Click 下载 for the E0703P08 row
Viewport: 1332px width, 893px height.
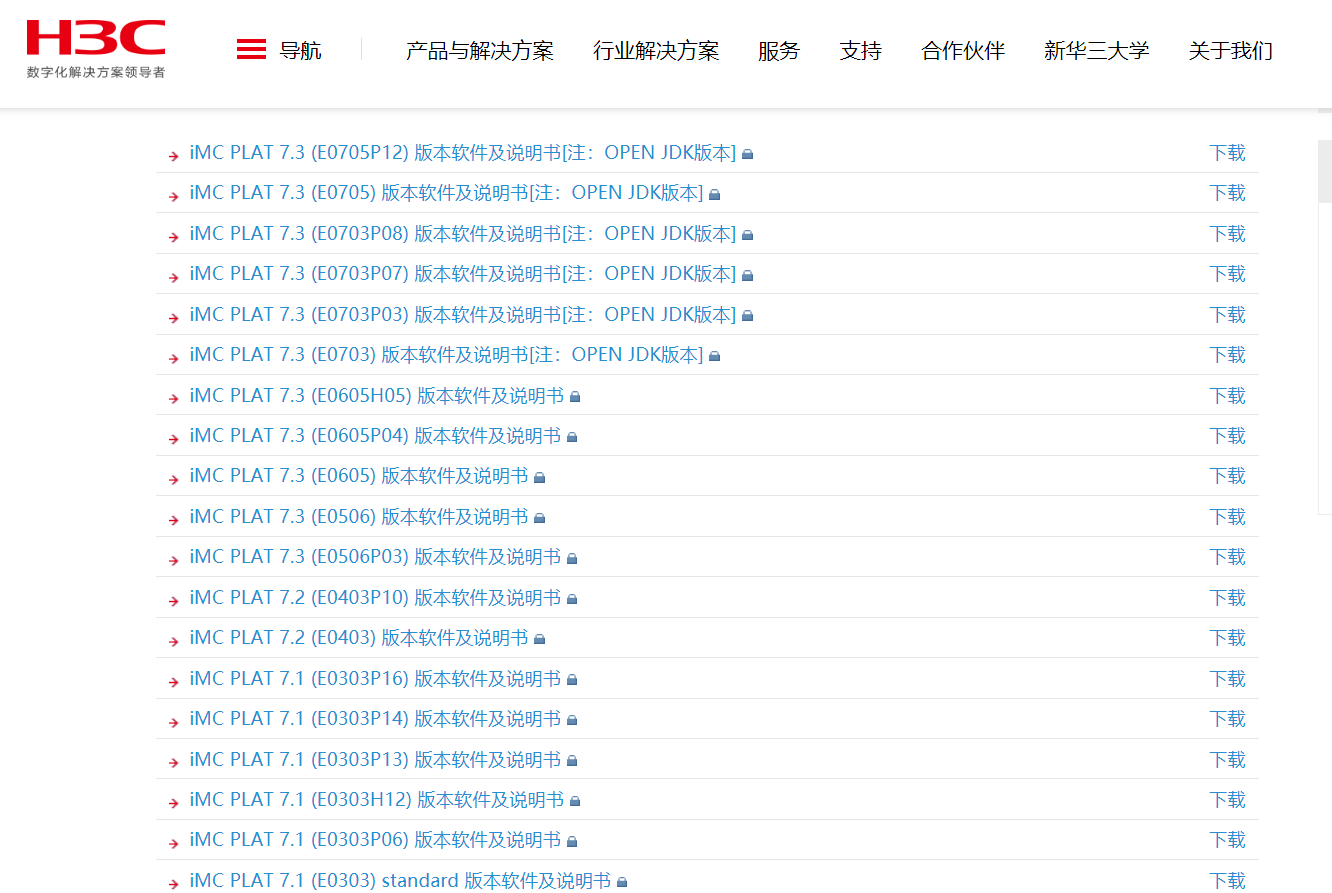[x=1227, y=234]
